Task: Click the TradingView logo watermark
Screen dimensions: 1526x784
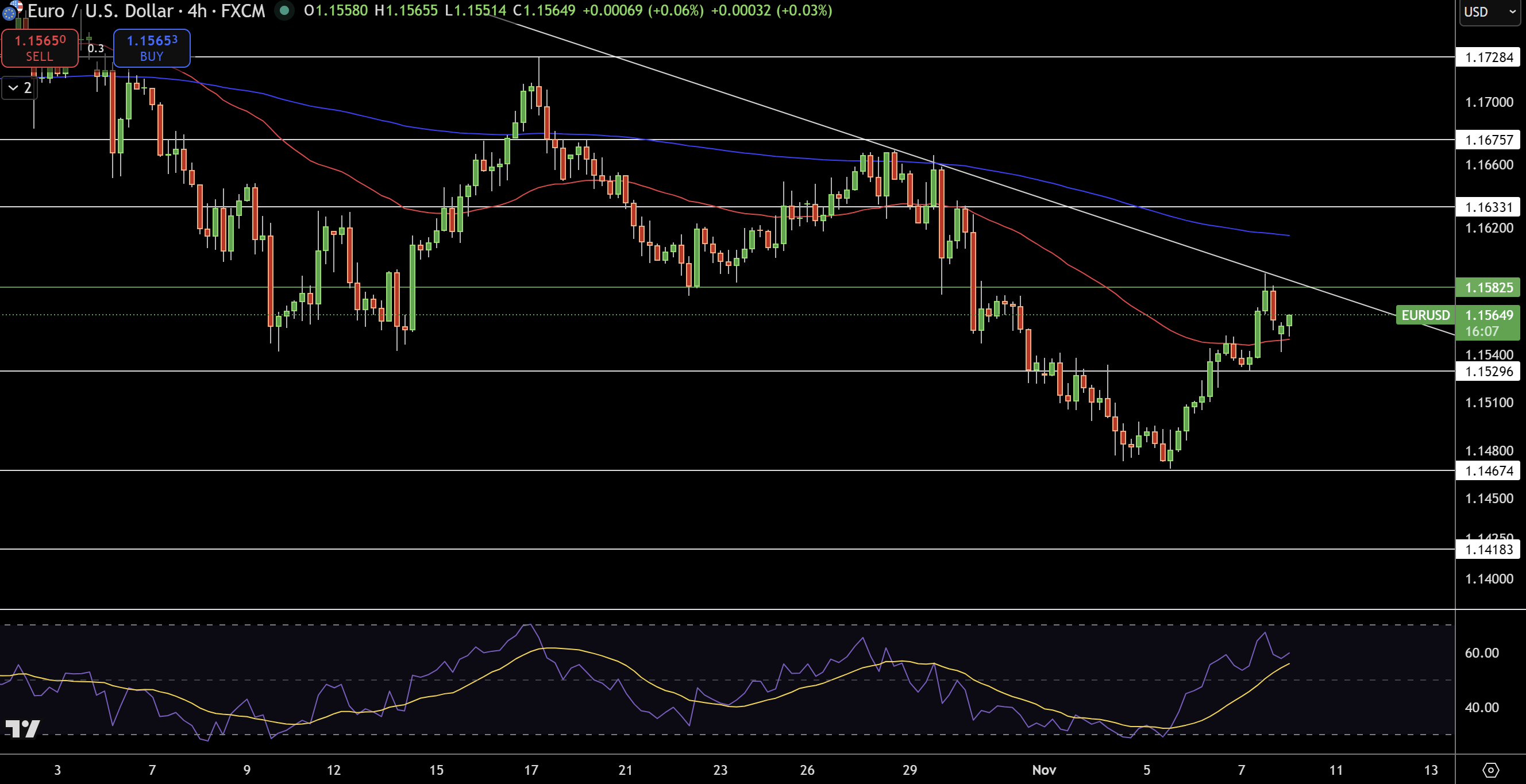Action: (x=22, y=728)
